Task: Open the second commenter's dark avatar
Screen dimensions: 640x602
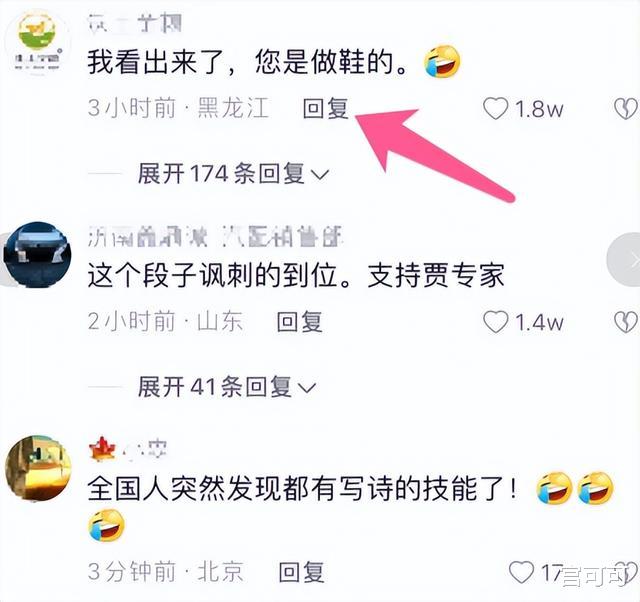Action: [38, 255]
